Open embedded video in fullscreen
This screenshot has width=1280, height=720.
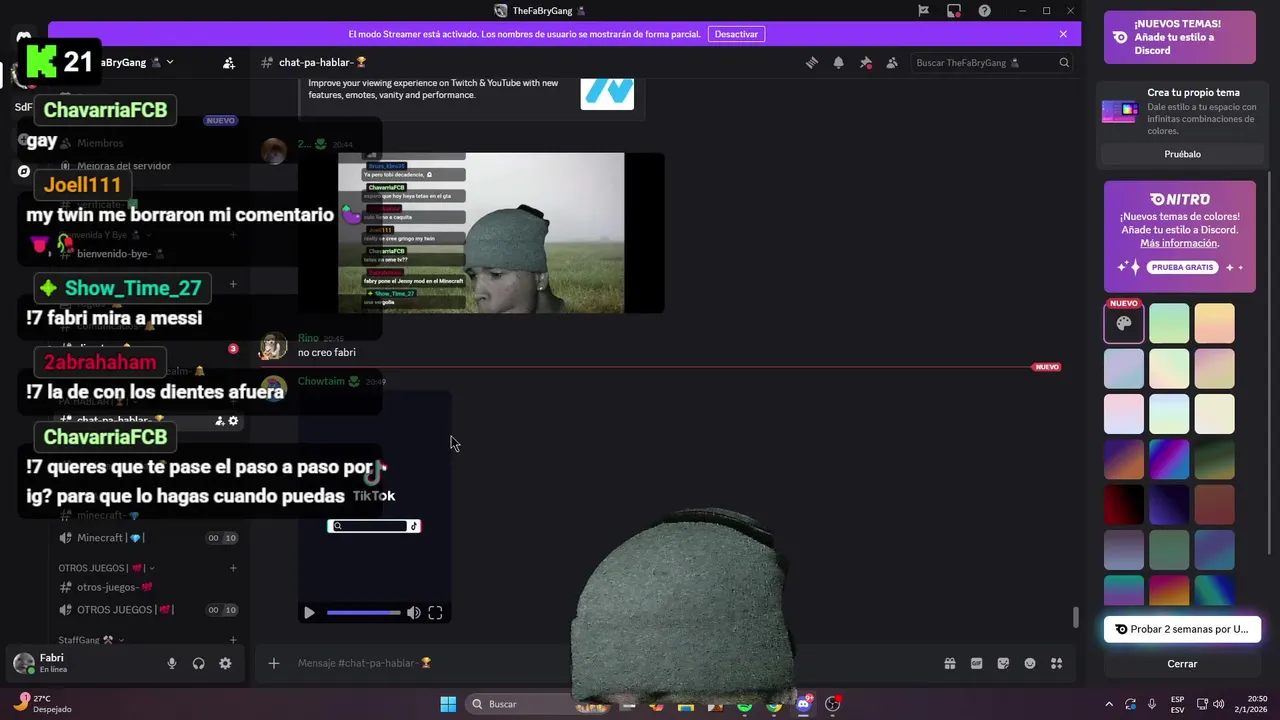coord(435,613)
